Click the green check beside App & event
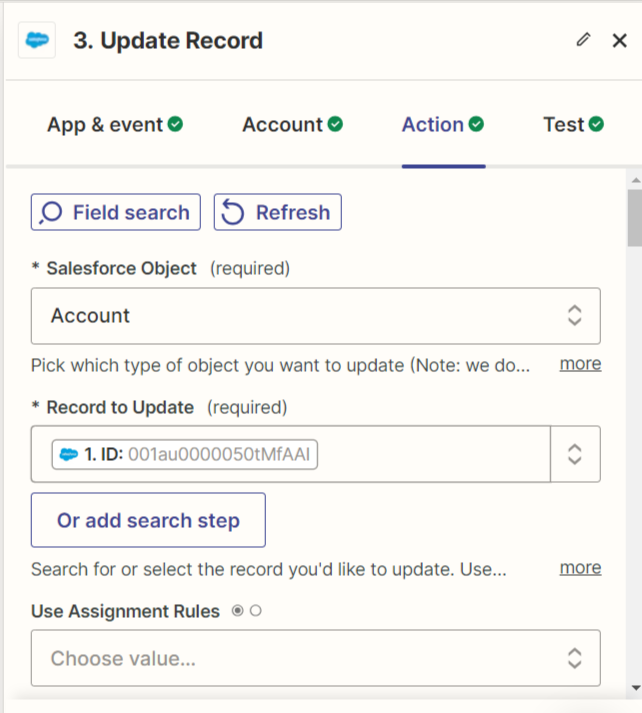Screen dimensions: 642x713 click(x=175, y=124)
